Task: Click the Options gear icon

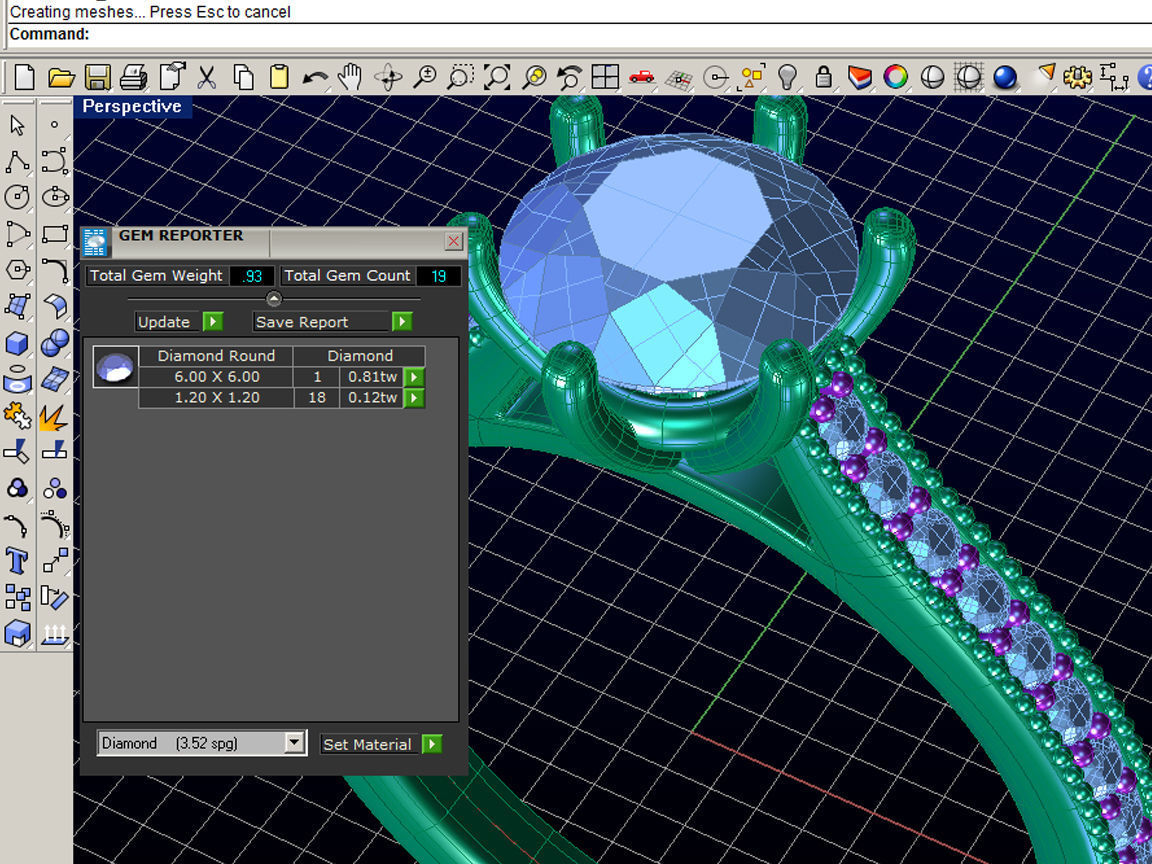Action: coord(1077,76)
